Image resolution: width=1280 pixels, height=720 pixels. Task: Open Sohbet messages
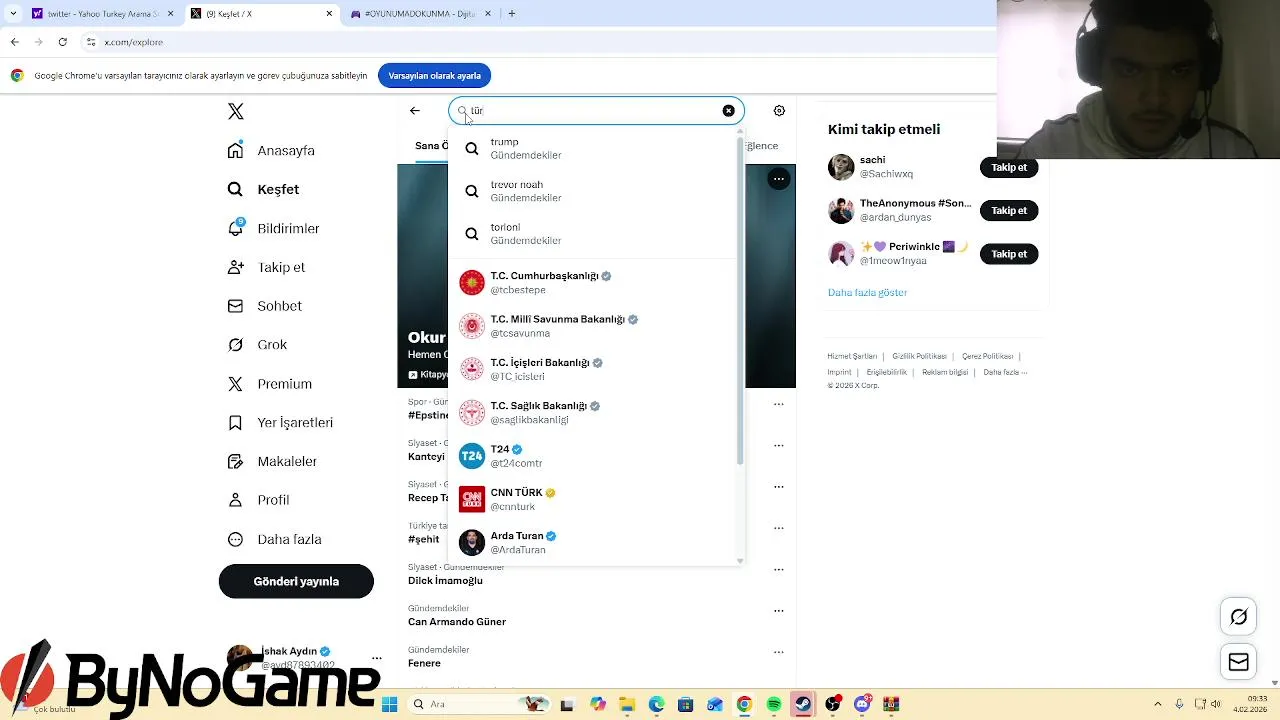point(264,306)
